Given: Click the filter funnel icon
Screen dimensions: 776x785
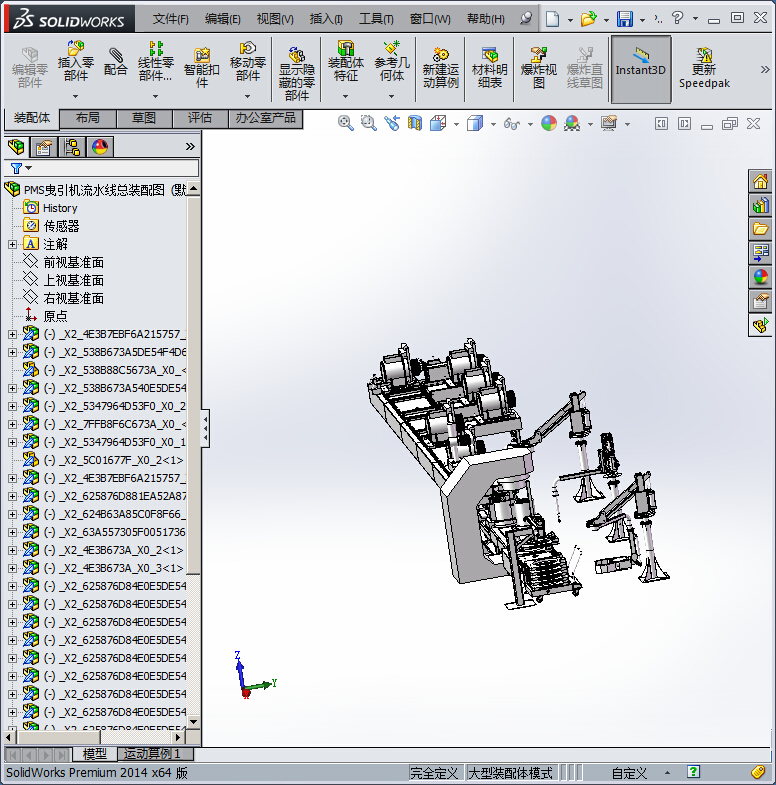Looking at the screenshot, I should click(17, 168).
